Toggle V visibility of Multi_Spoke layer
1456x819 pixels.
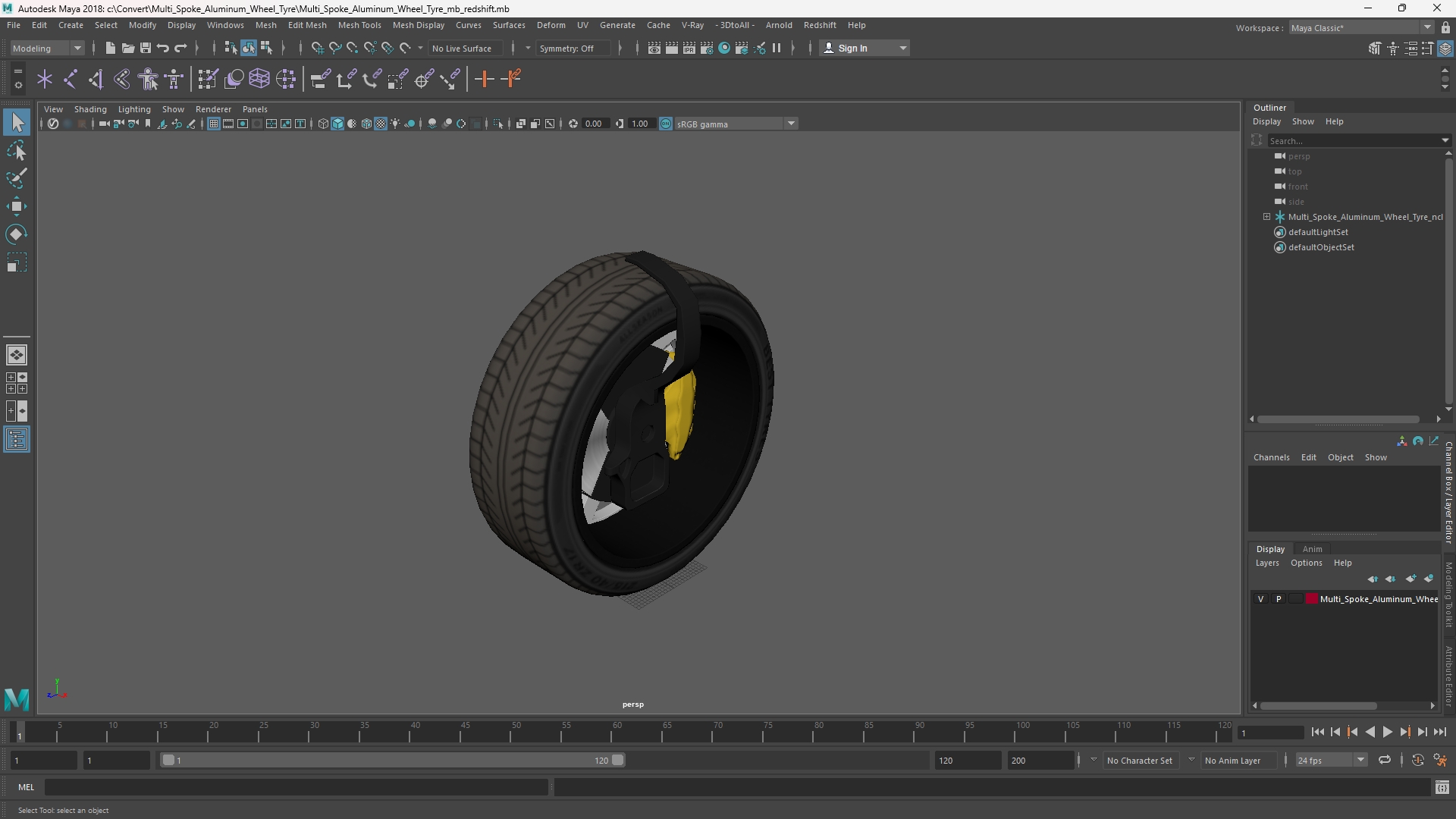coord(1261,599)
